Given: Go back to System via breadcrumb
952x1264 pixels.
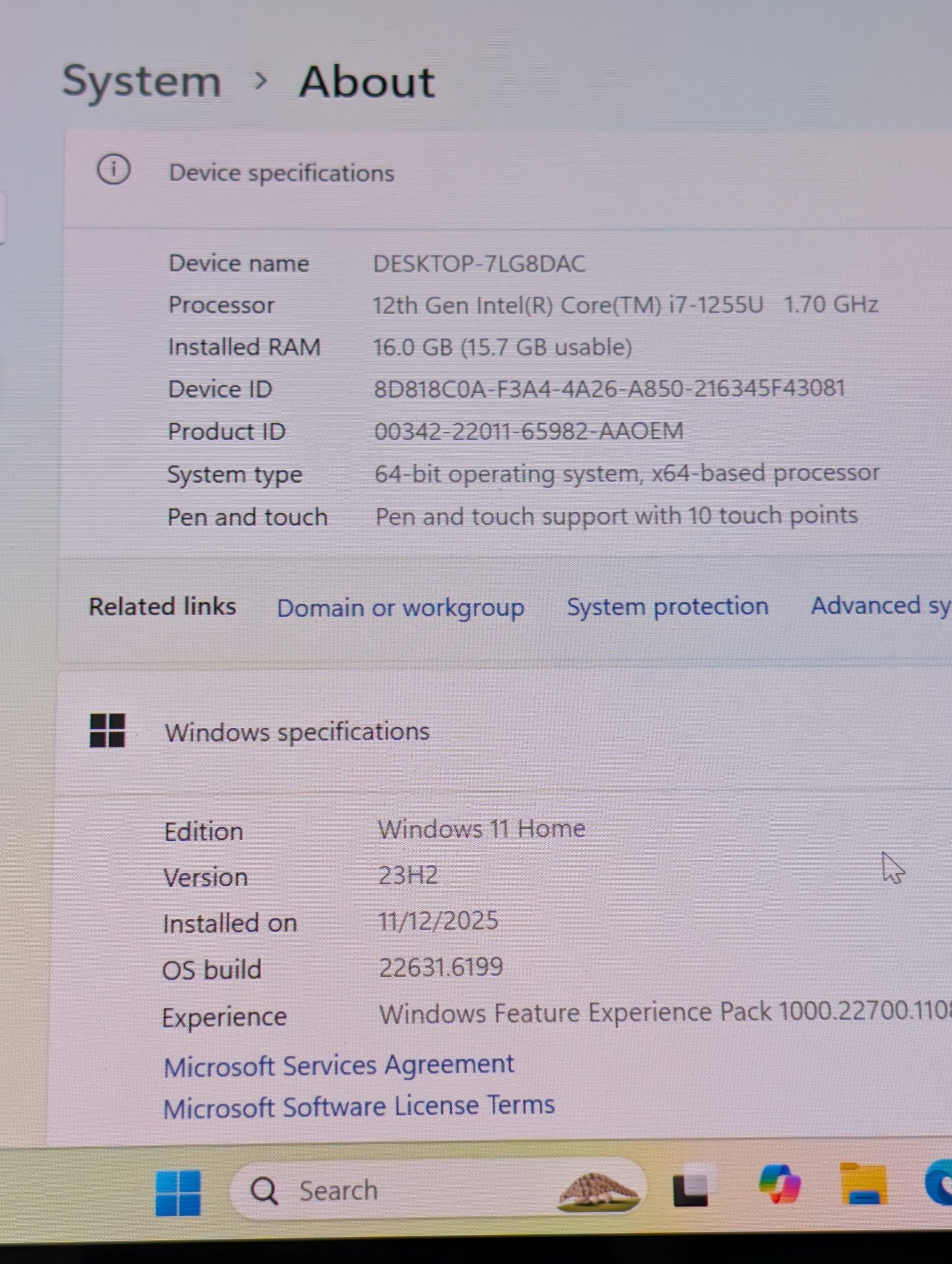Looking at the screenshot, I should 141,81.
